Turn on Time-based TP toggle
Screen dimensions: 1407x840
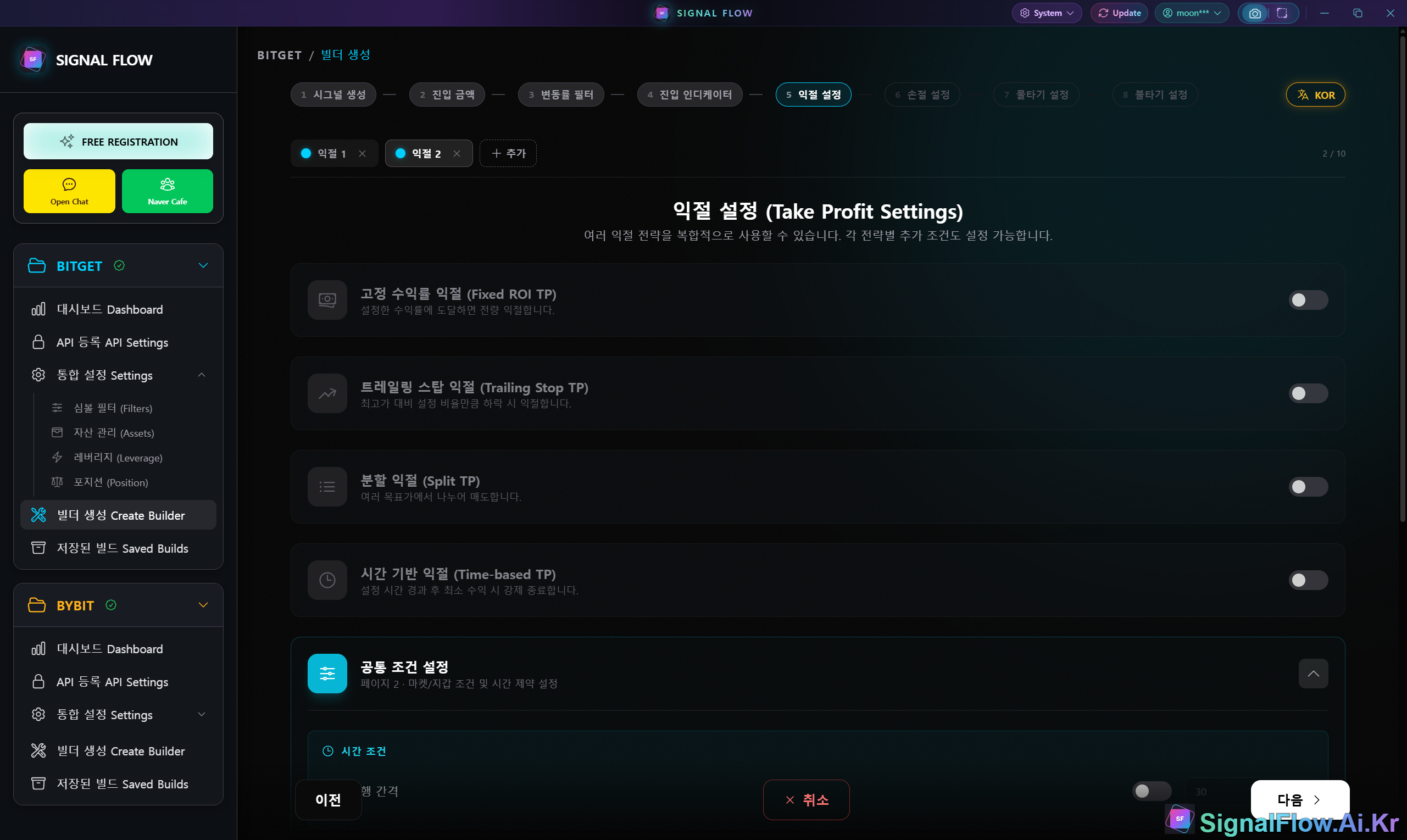pos(1308,580)
